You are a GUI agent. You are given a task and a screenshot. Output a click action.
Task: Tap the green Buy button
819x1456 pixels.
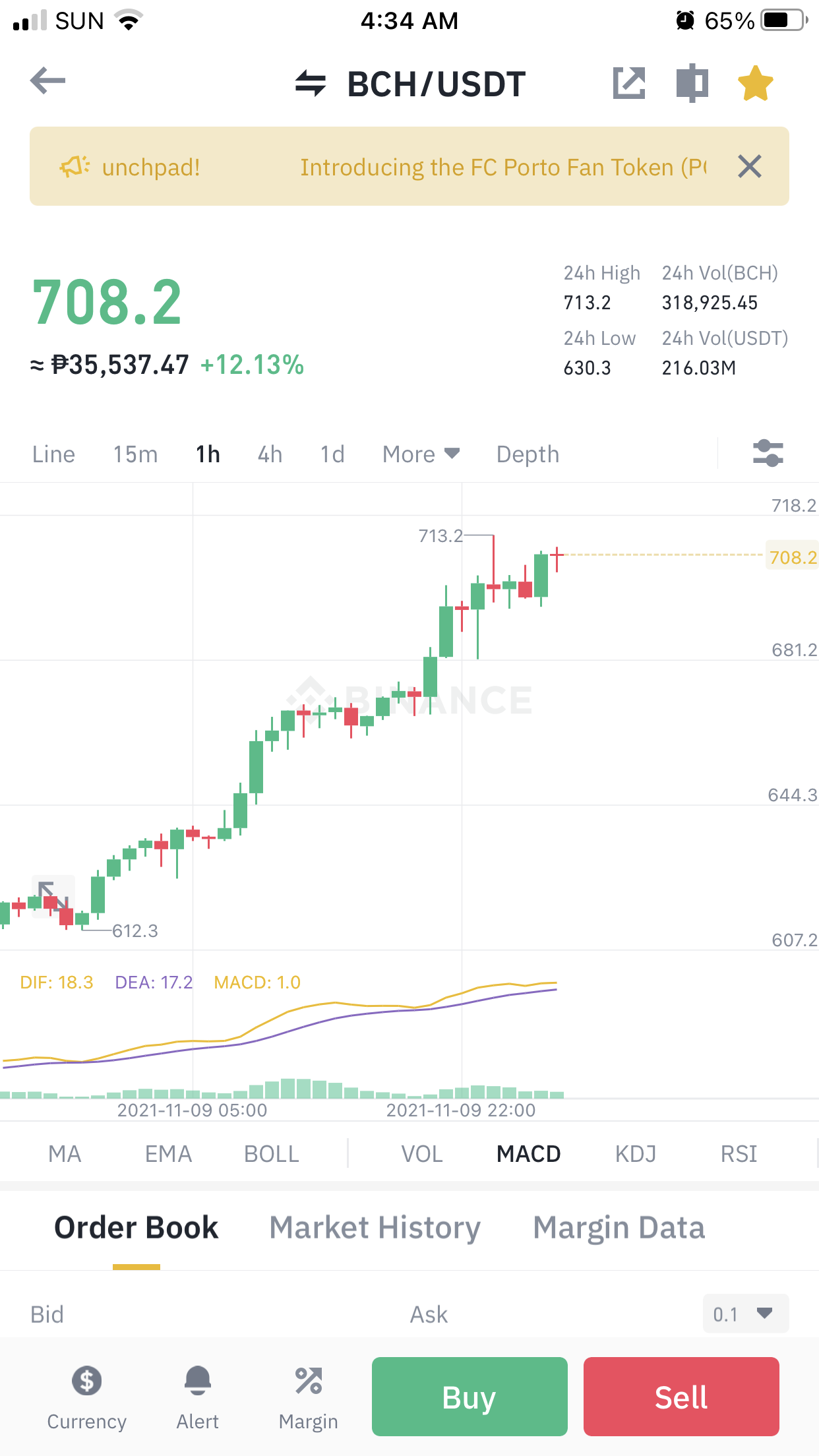point(470,1397)
